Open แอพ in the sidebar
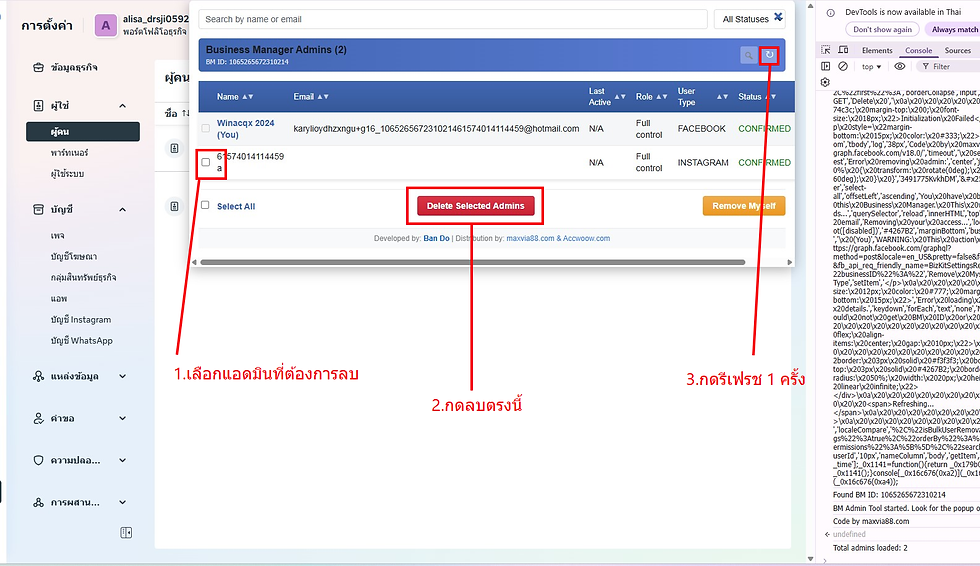980x566 pixels. 59,299
